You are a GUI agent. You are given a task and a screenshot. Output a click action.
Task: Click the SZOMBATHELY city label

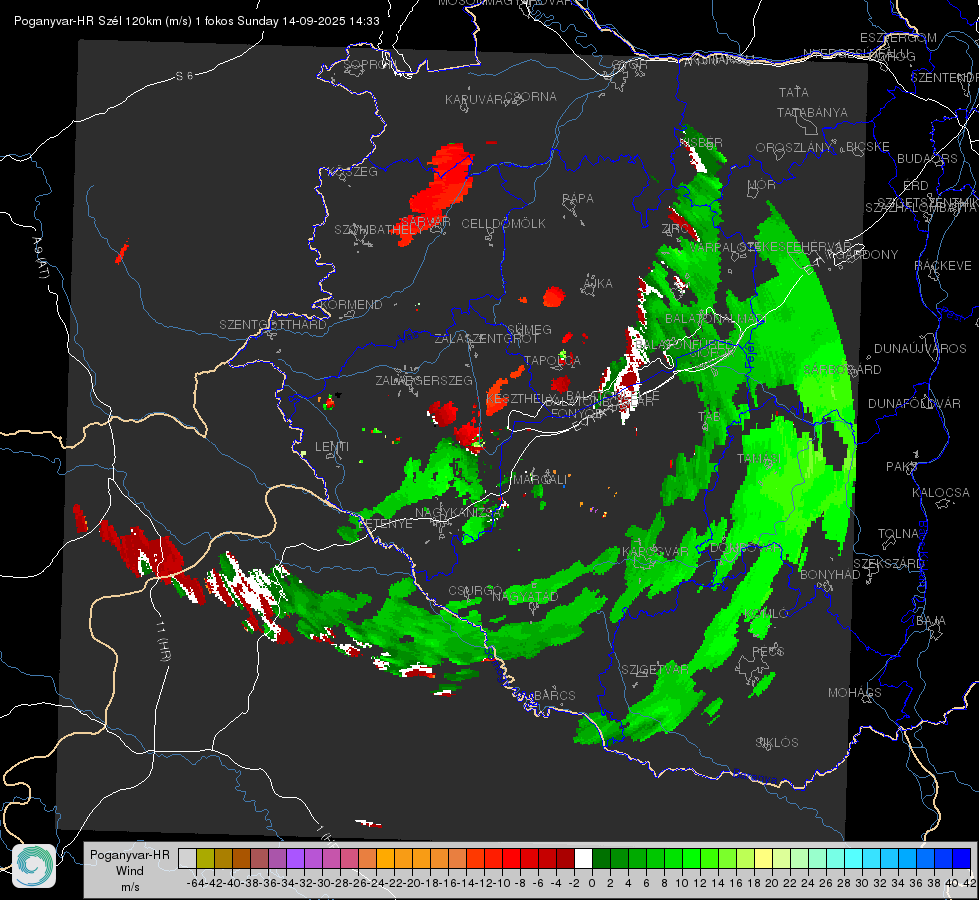(378, 230)
